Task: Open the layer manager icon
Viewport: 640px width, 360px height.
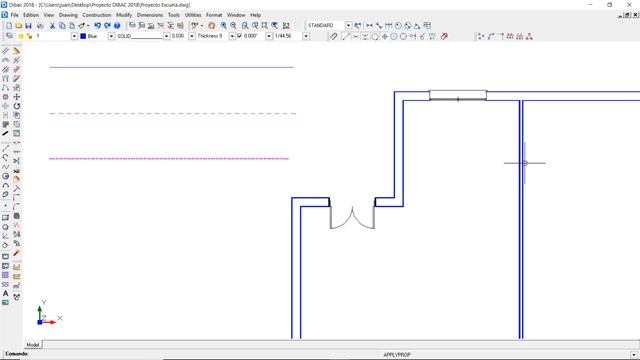Action: click(x=9, y=36)
